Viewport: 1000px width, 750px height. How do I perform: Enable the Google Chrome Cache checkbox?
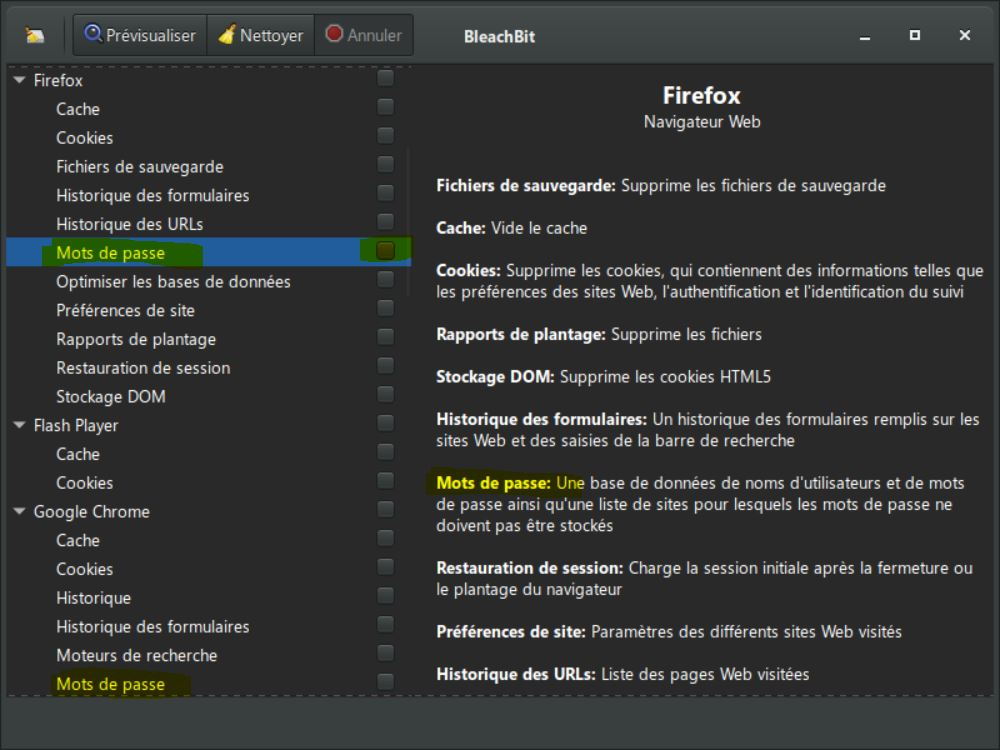pos(385,538)
